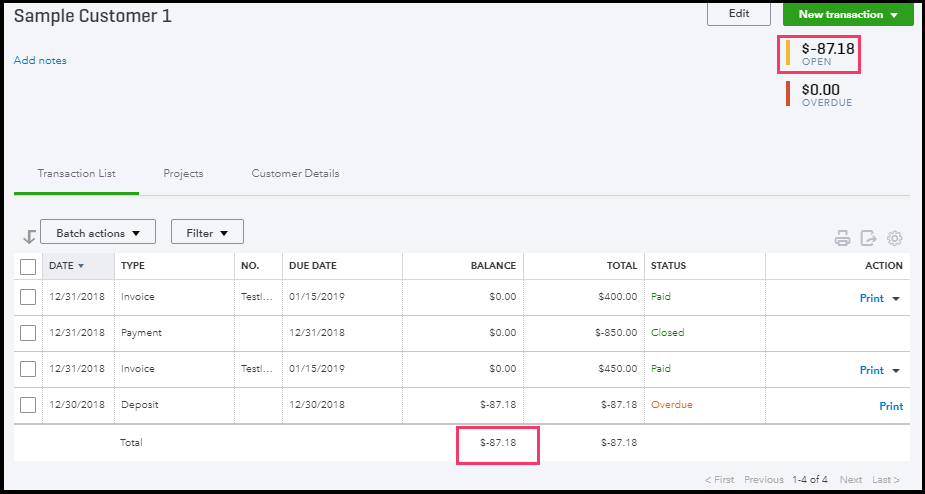The width and height of the screenshot is (925, 494).
Task: Print the Deposit transaction
Action: [891, 406]
